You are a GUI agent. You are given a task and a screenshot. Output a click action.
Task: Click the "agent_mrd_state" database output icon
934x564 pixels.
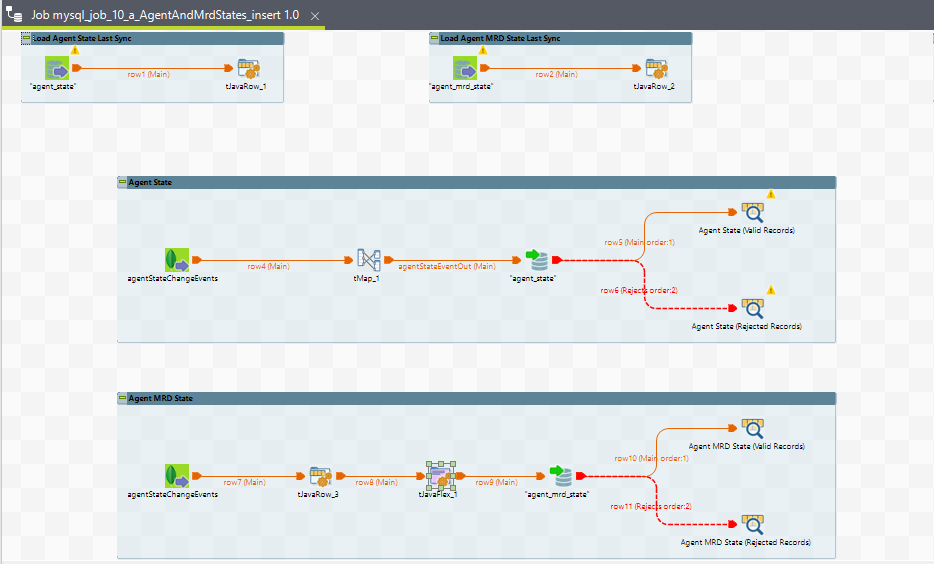tap(562, 476)
